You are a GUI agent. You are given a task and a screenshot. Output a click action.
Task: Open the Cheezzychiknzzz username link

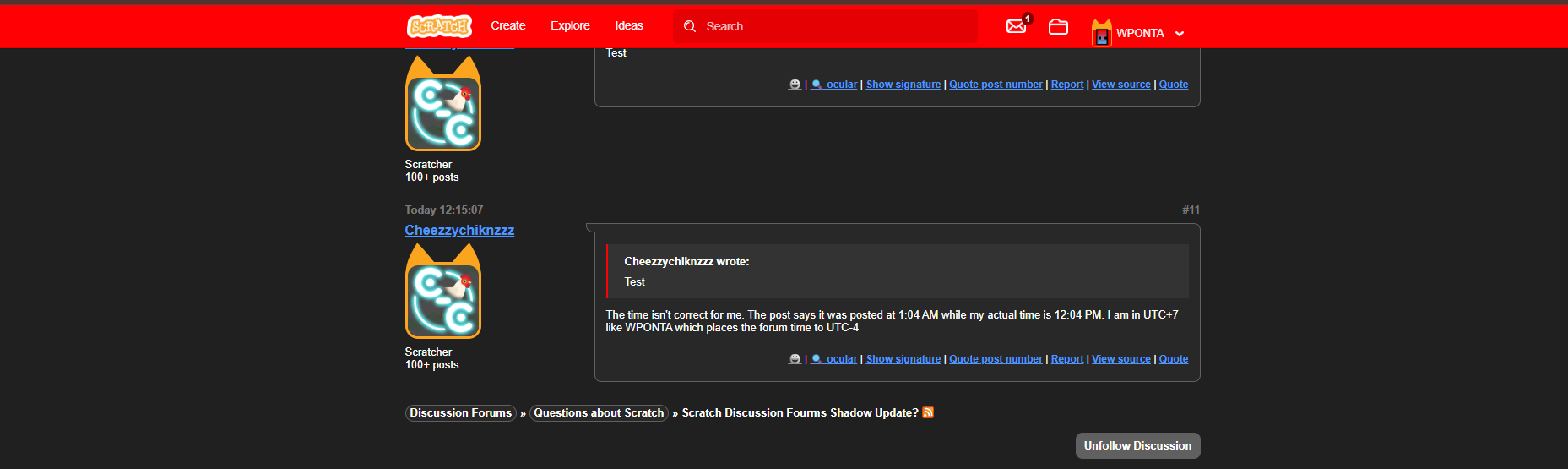(x=459, y=230)
